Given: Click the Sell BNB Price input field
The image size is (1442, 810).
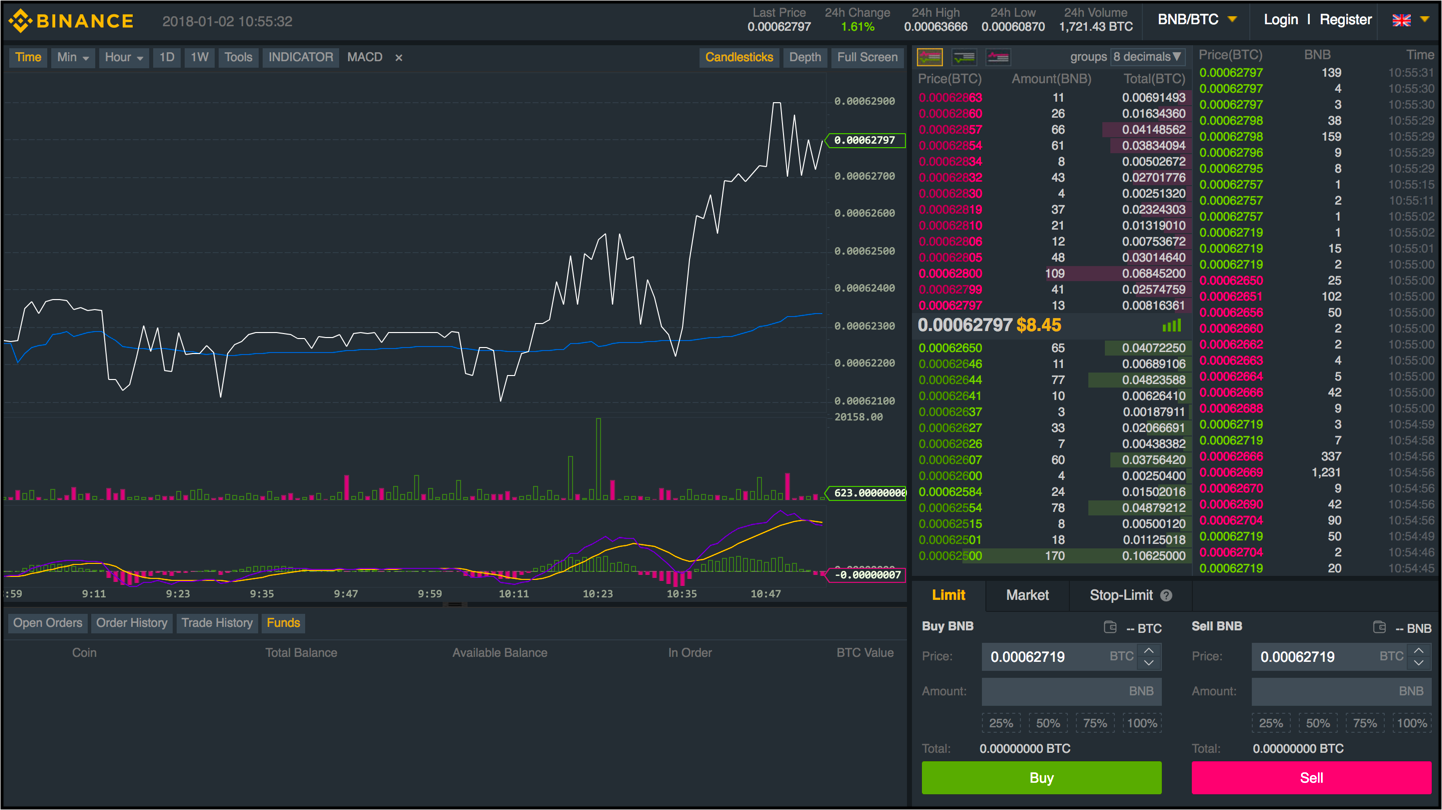Looking at the screenshot, I should point(1331,657).
